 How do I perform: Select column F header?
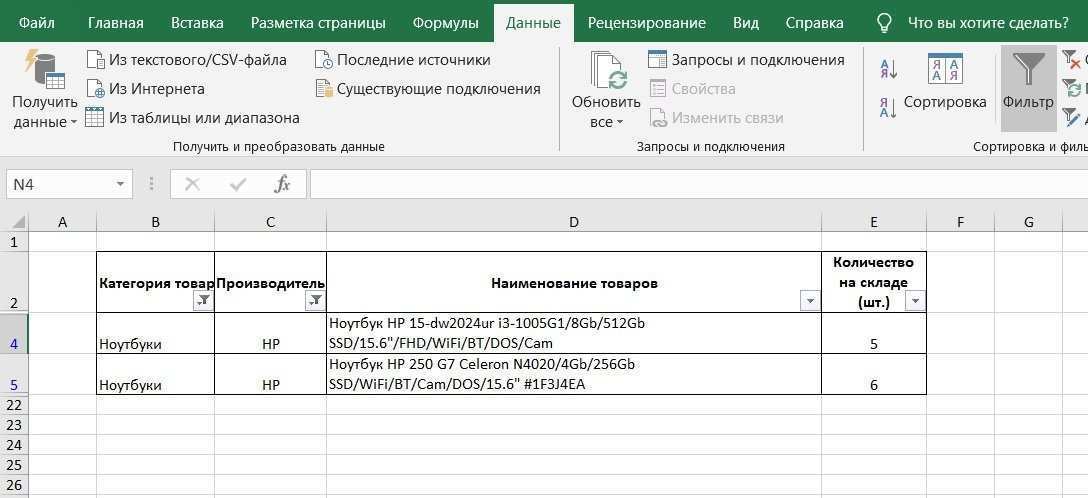(x=960, y=222)
